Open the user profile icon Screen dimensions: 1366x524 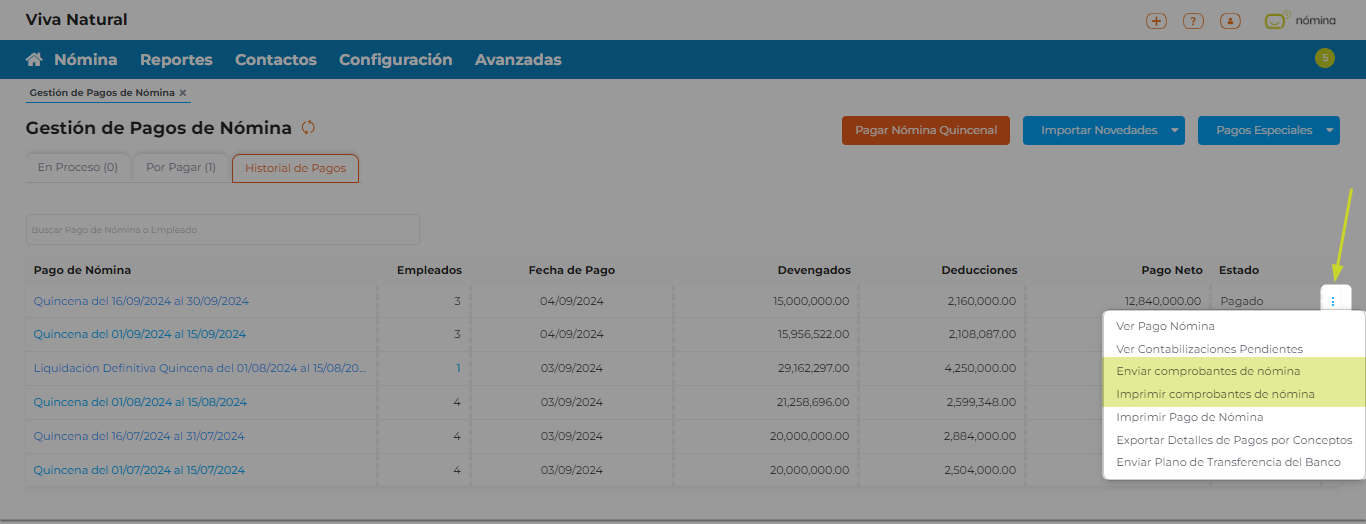(x=1231, y=20)
